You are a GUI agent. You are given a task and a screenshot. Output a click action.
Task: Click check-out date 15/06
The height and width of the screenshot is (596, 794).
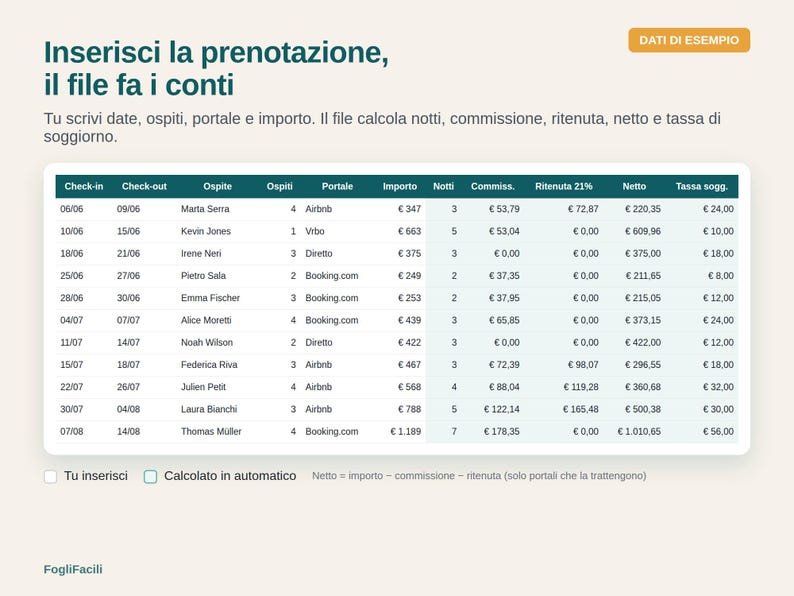pyautogui.click(x=128, y=231)
